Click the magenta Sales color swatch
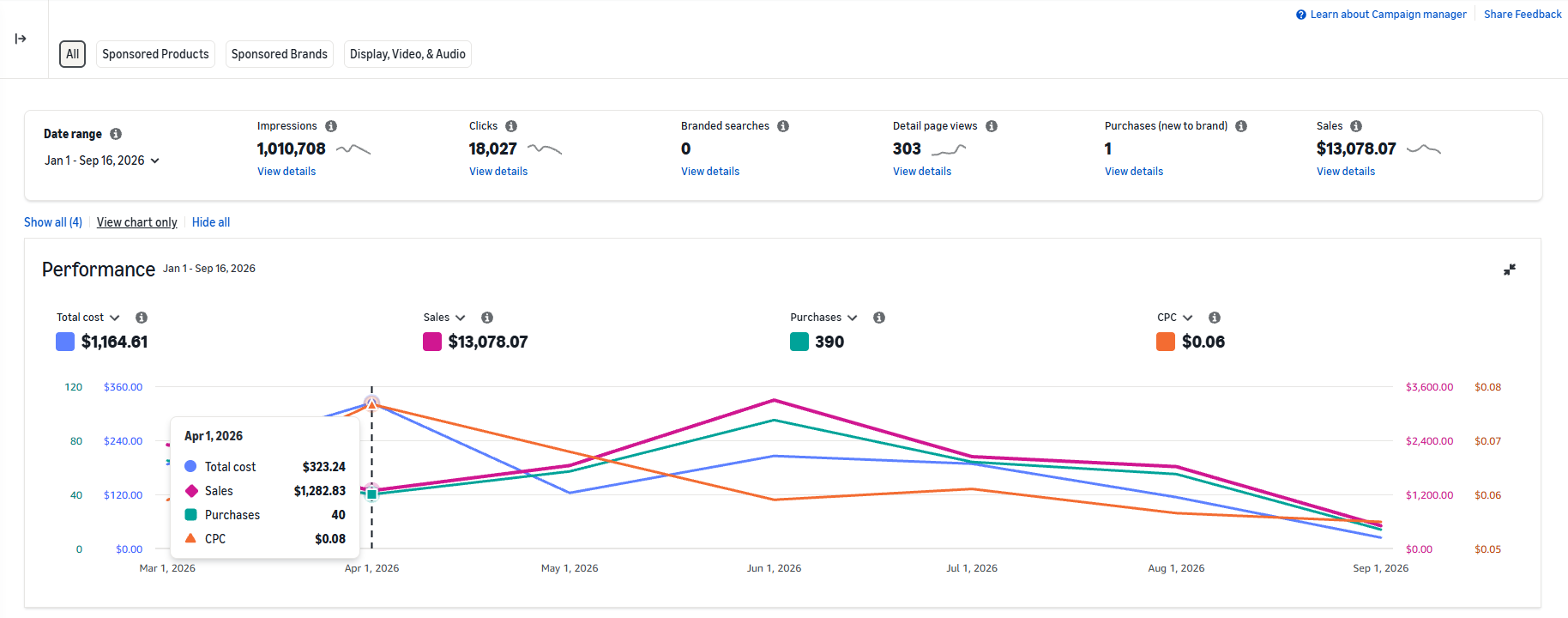This screenshot has height=618, width=1568. click(x=432, y=342)
